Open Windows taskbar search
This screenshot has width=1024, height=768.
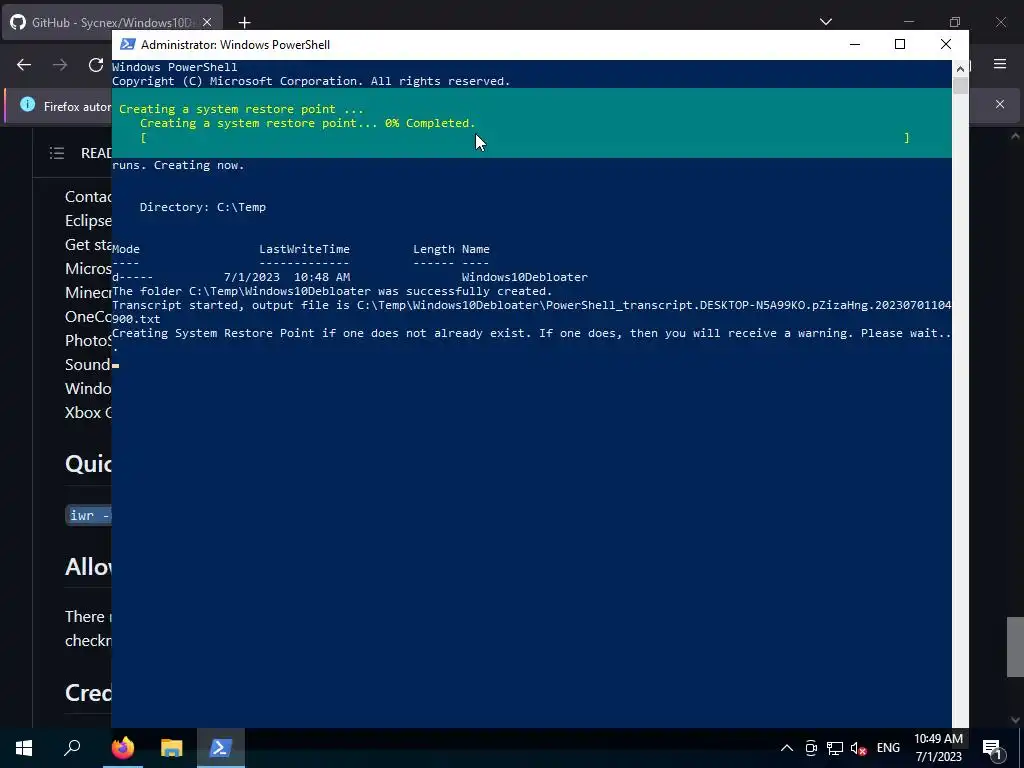coord(72,748)
